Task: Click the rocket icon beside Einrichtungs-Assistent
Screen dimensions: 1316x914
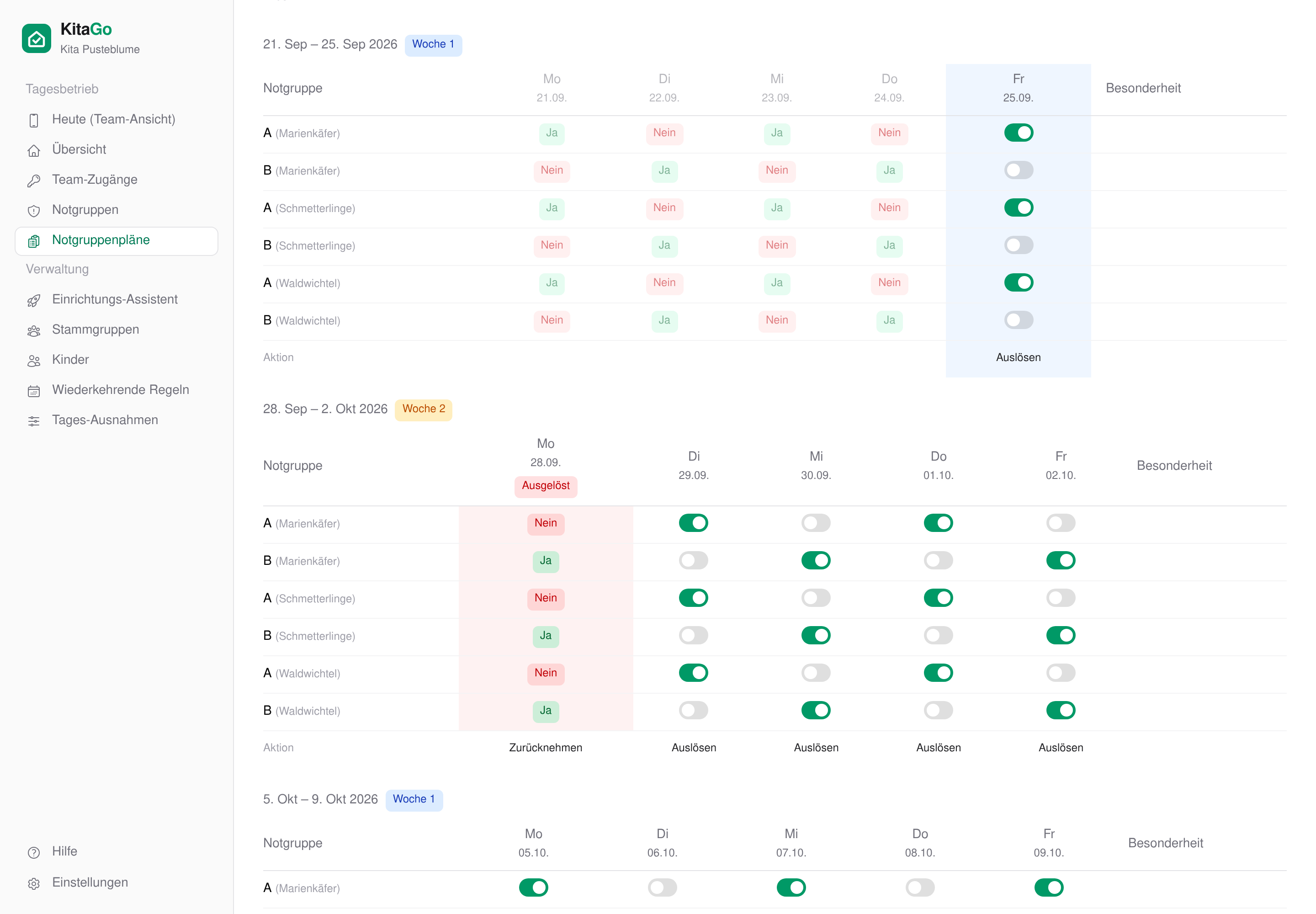Action: click(x=34, y=300)
